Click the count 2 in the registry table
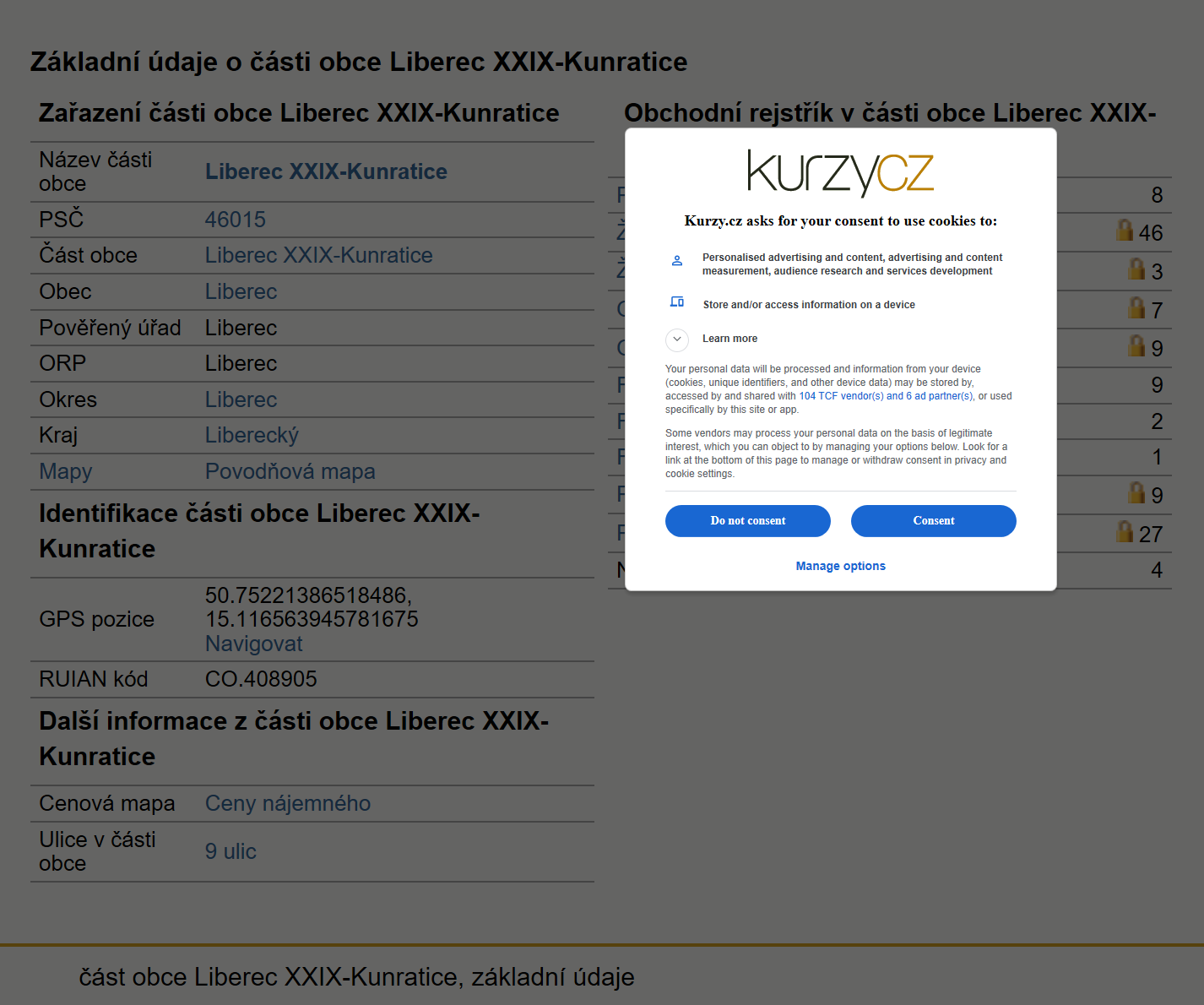 1157,421
